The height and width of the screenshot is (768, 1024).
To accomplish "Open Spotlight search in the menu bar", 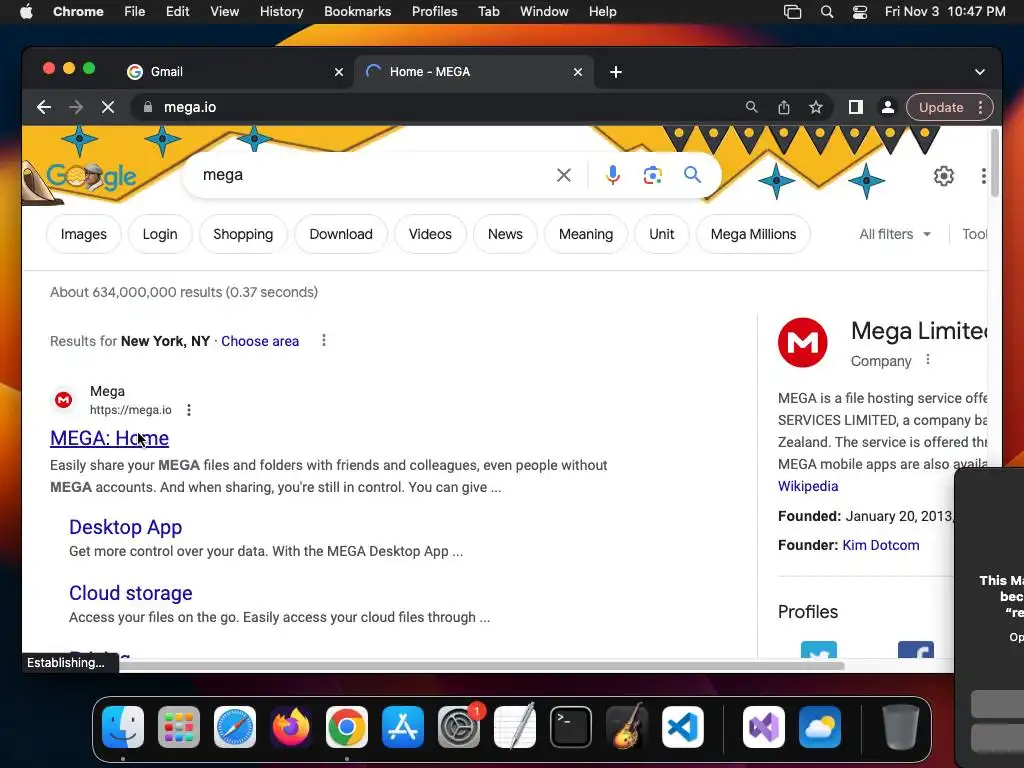I will (x=827, y=12).
